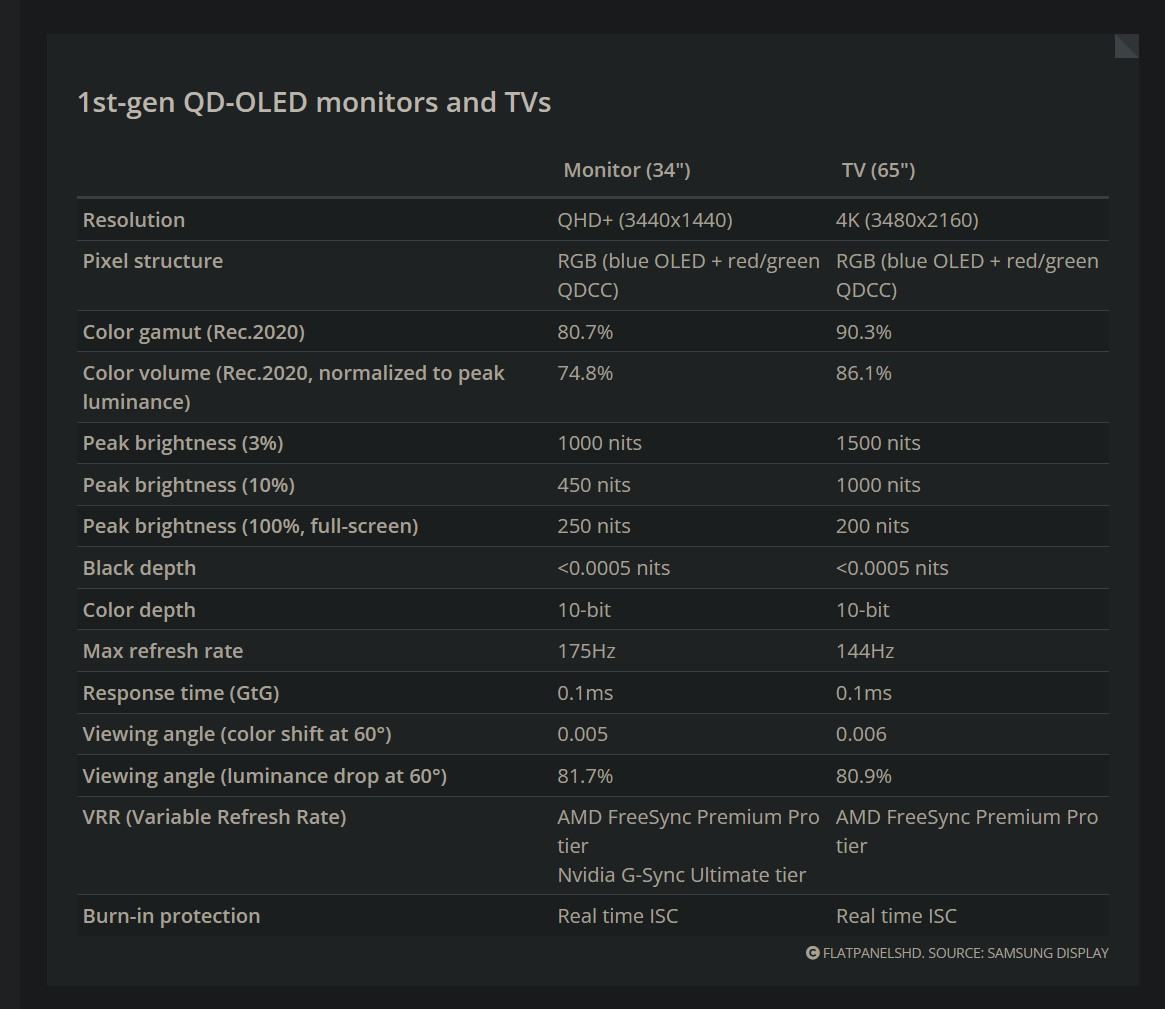Click the copyright symbol before FLATPANELSHD
This screenshot has height=1009, width=1165.
tap(812, 953)
